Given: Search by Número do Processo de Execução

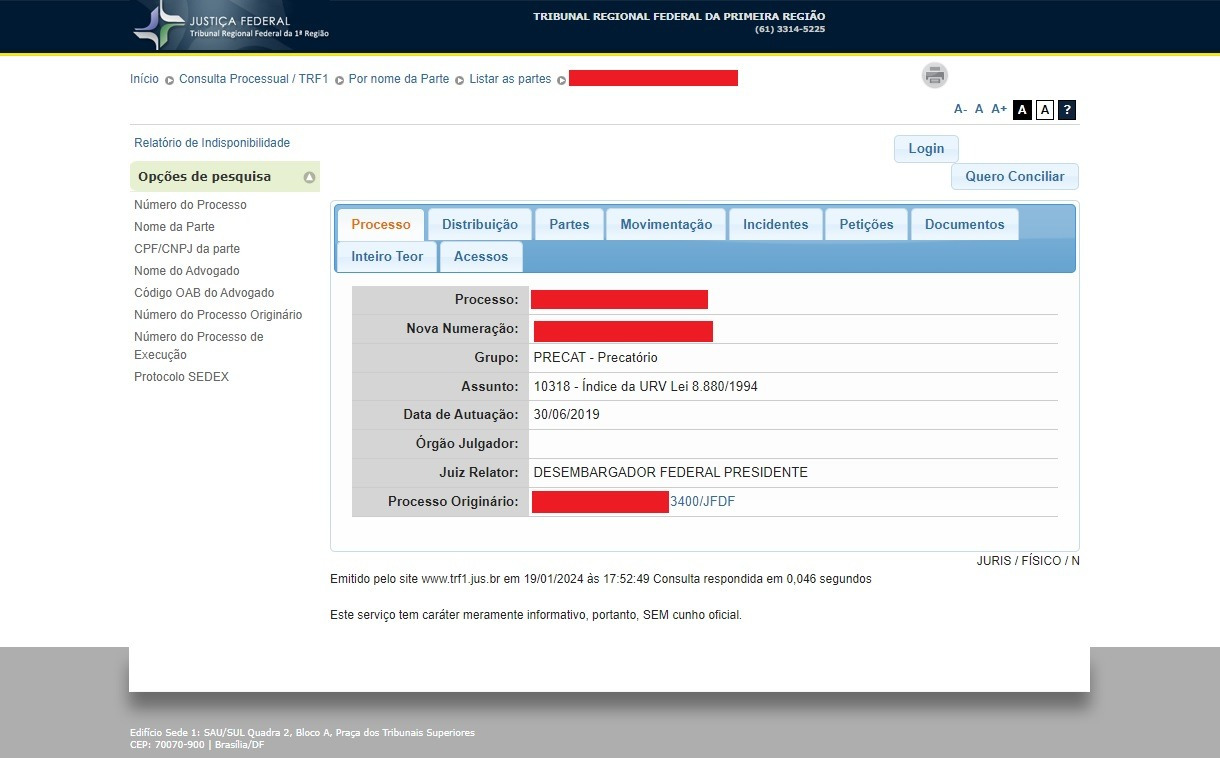Looking at the screenshot, I should tap(199, 346).
